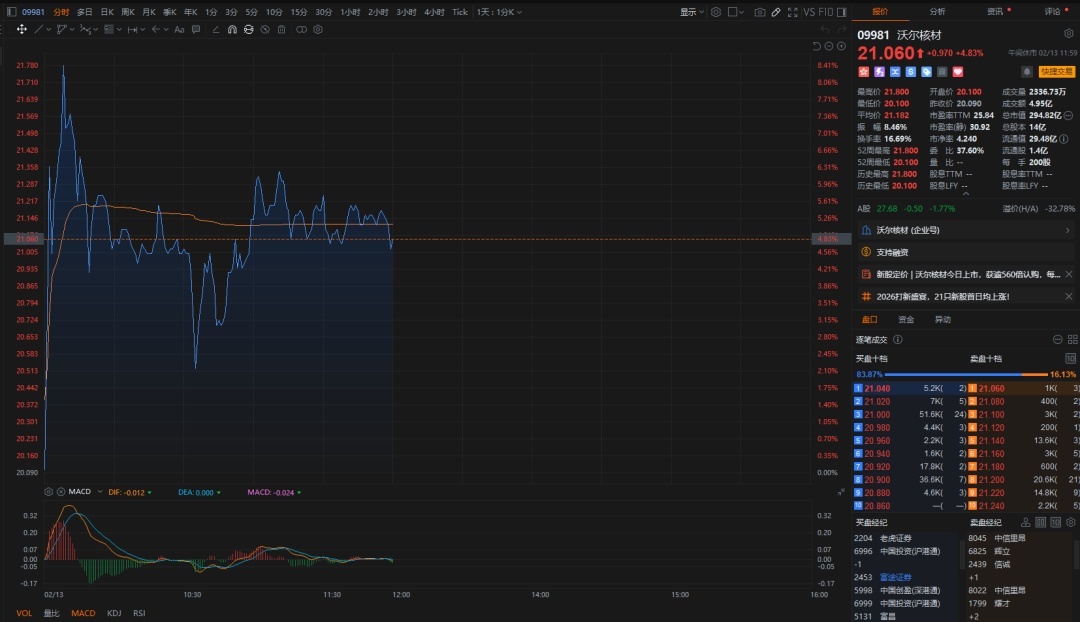Remove the MACD indicator with X icon
Screen dimensions: 1080x622
tap(60, 492)
